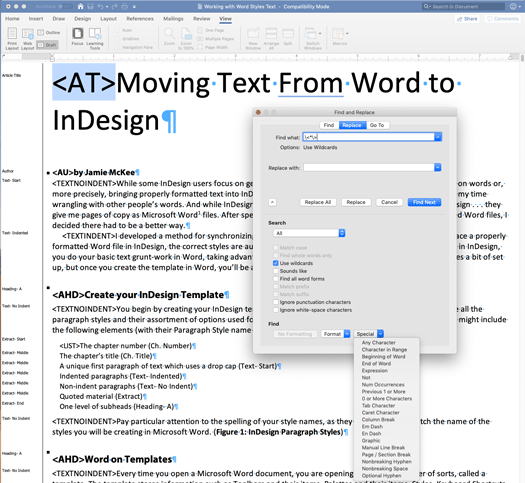Click the Home icon in title bar
The image size is (525, 483).
(80, 6)
